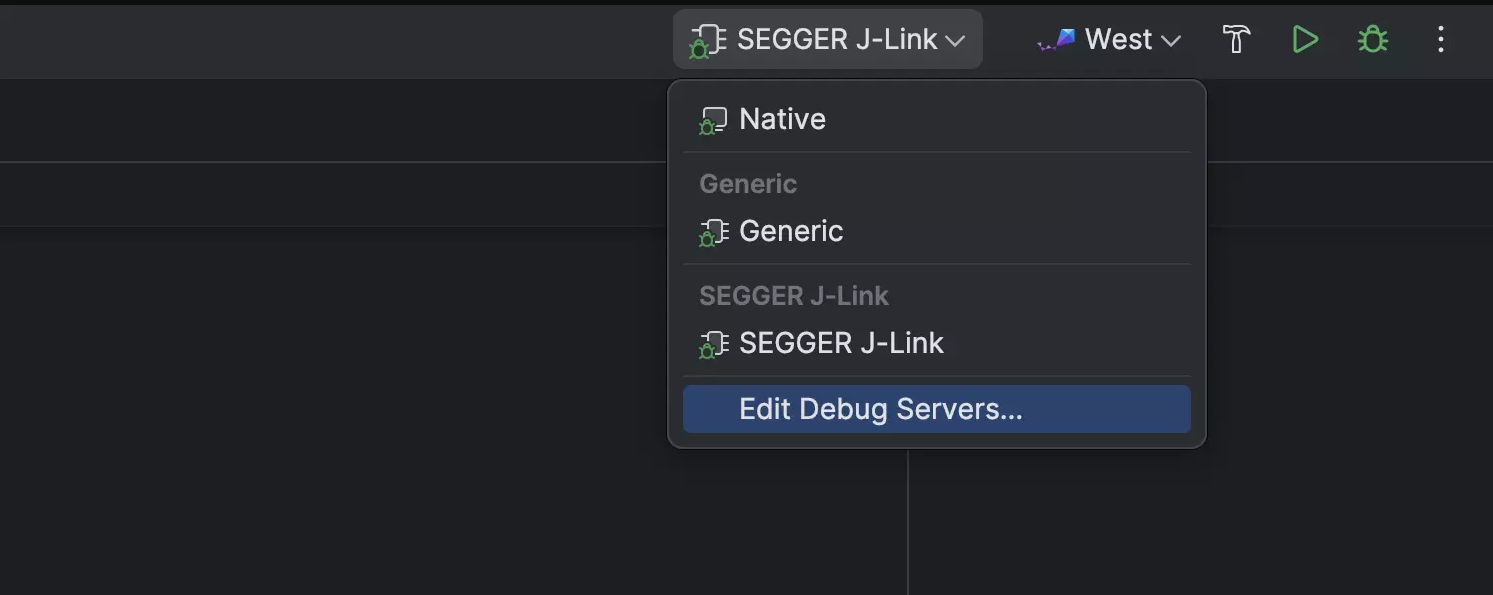Choose the Generic debug server entry
Screen dimensions: 1493x595
(x=936, y=232)
